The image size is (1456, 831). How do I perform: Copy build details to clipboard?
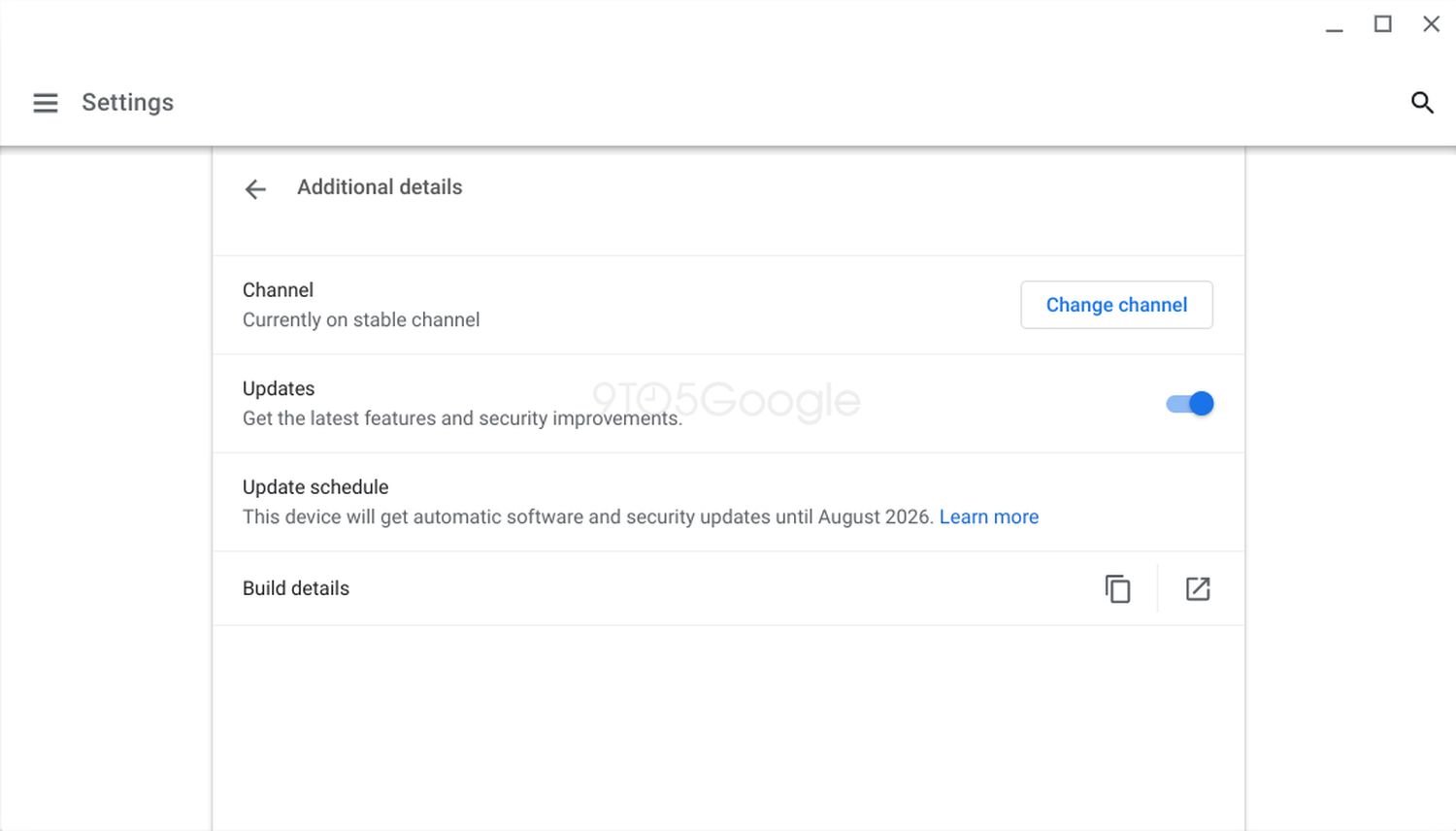tap(1118, 589)
